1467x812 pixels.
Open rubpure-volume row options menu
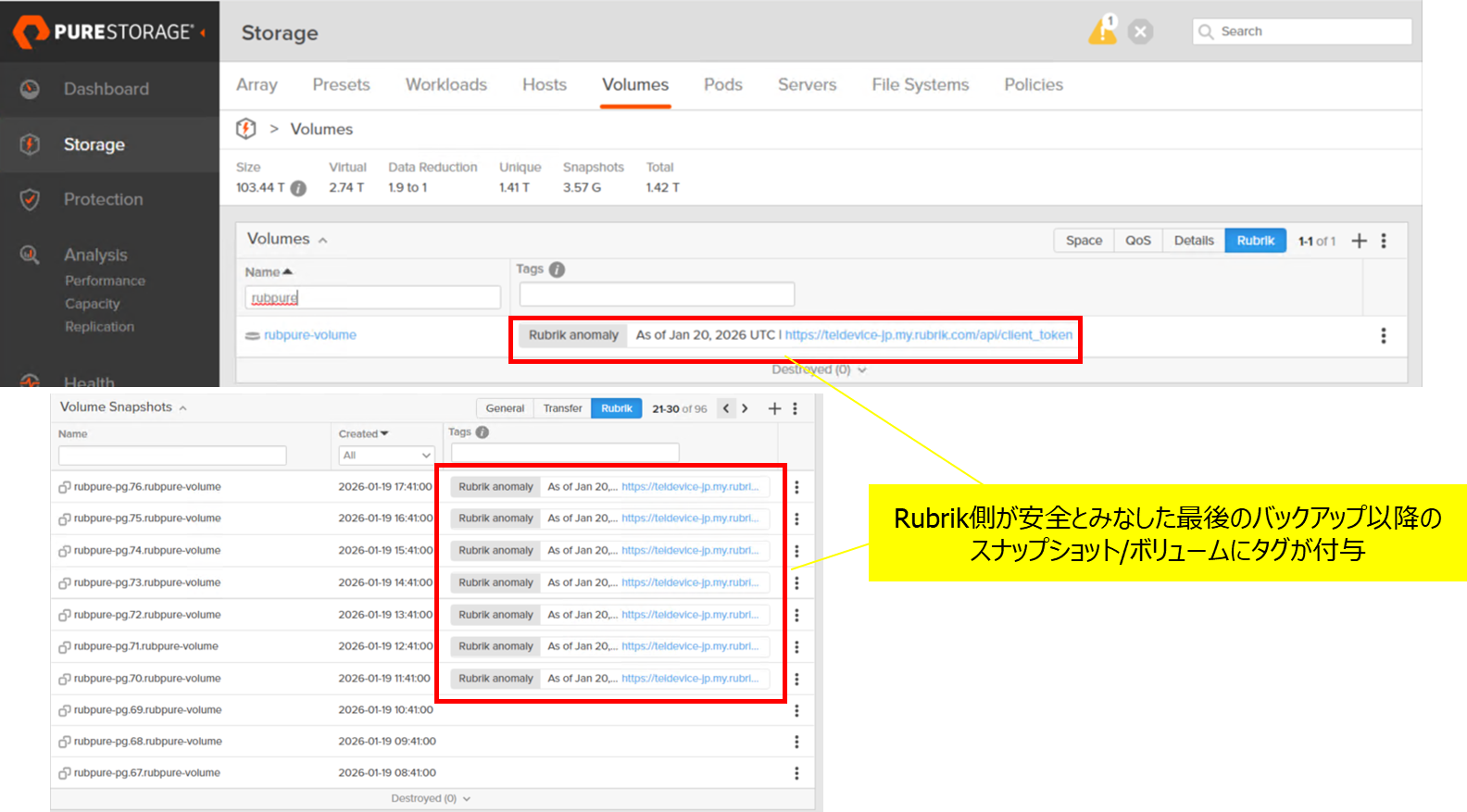point(1384,335)
